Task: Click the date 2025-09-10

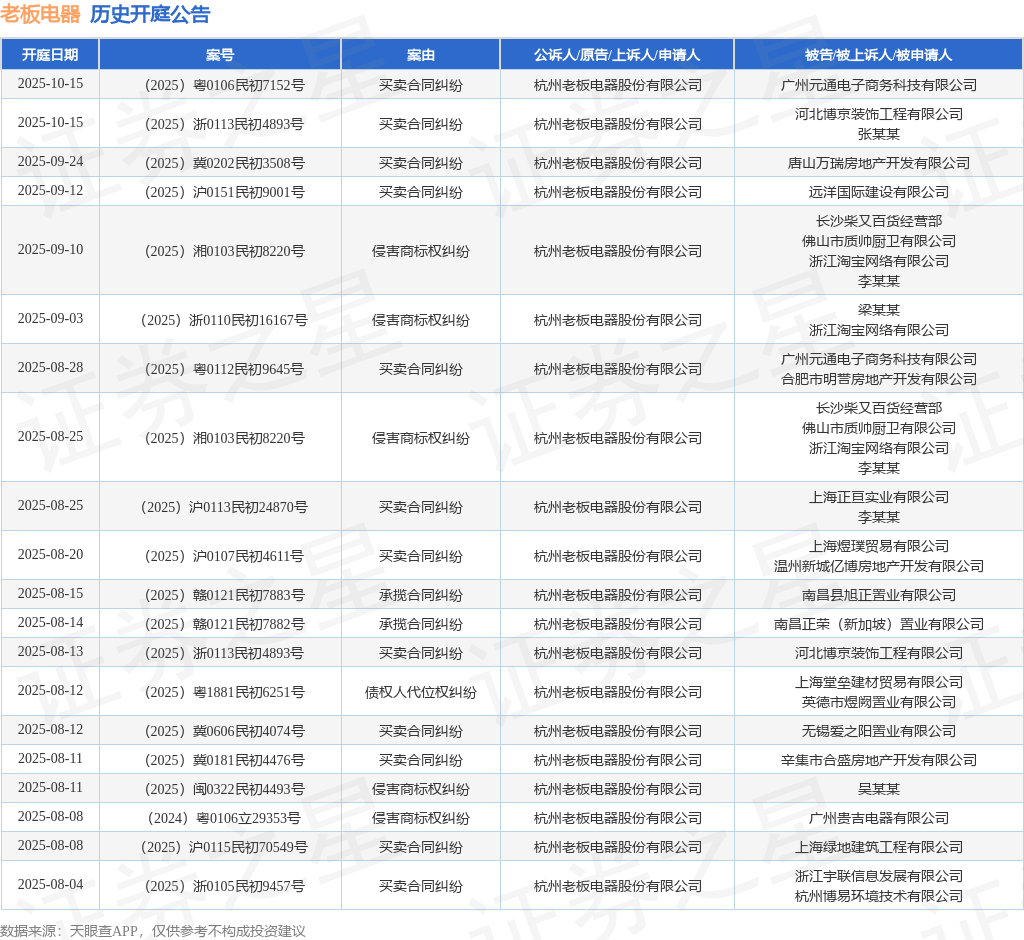Action: [x=50, y=250]
